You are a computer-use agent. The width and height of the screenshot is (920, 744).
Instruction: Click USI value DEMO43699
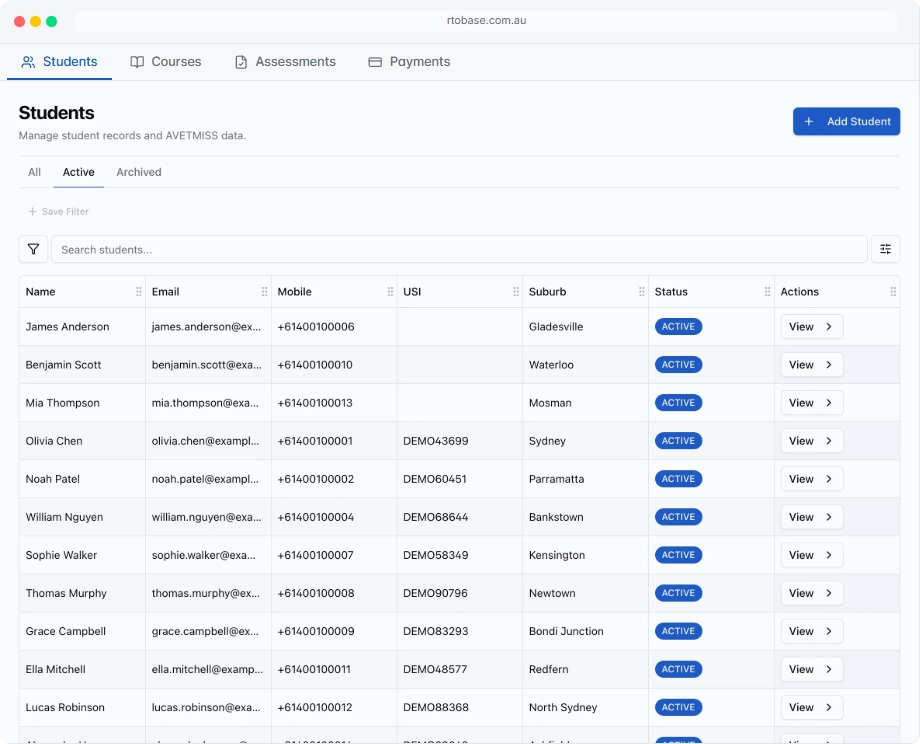coord(435,441)
